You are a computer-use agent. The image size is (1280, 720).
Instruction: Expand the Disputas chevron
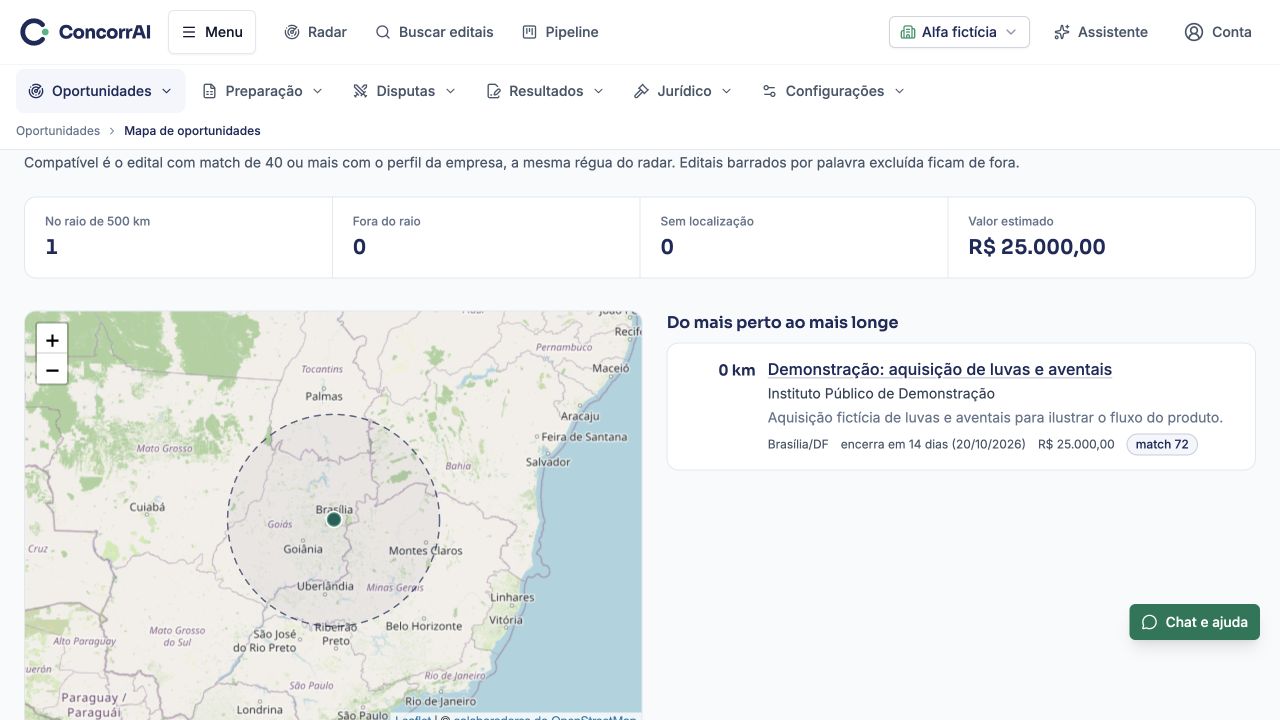pyautogui.click(x=450, y=91)
